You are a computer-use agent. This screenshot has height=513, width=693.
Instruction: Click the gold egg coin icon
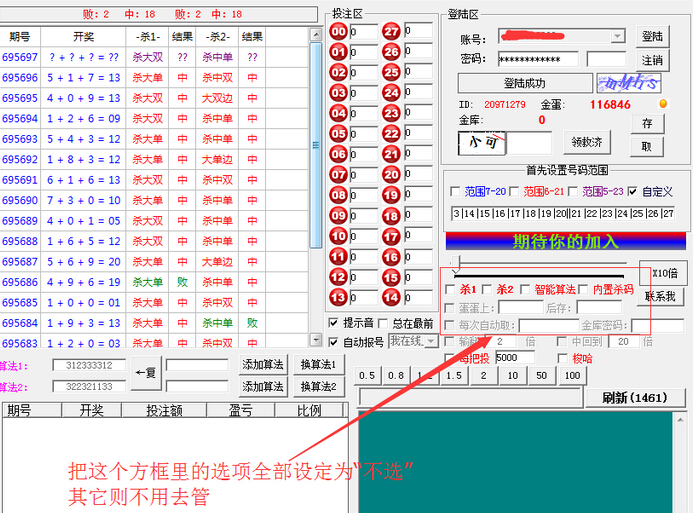click(663, 103)
